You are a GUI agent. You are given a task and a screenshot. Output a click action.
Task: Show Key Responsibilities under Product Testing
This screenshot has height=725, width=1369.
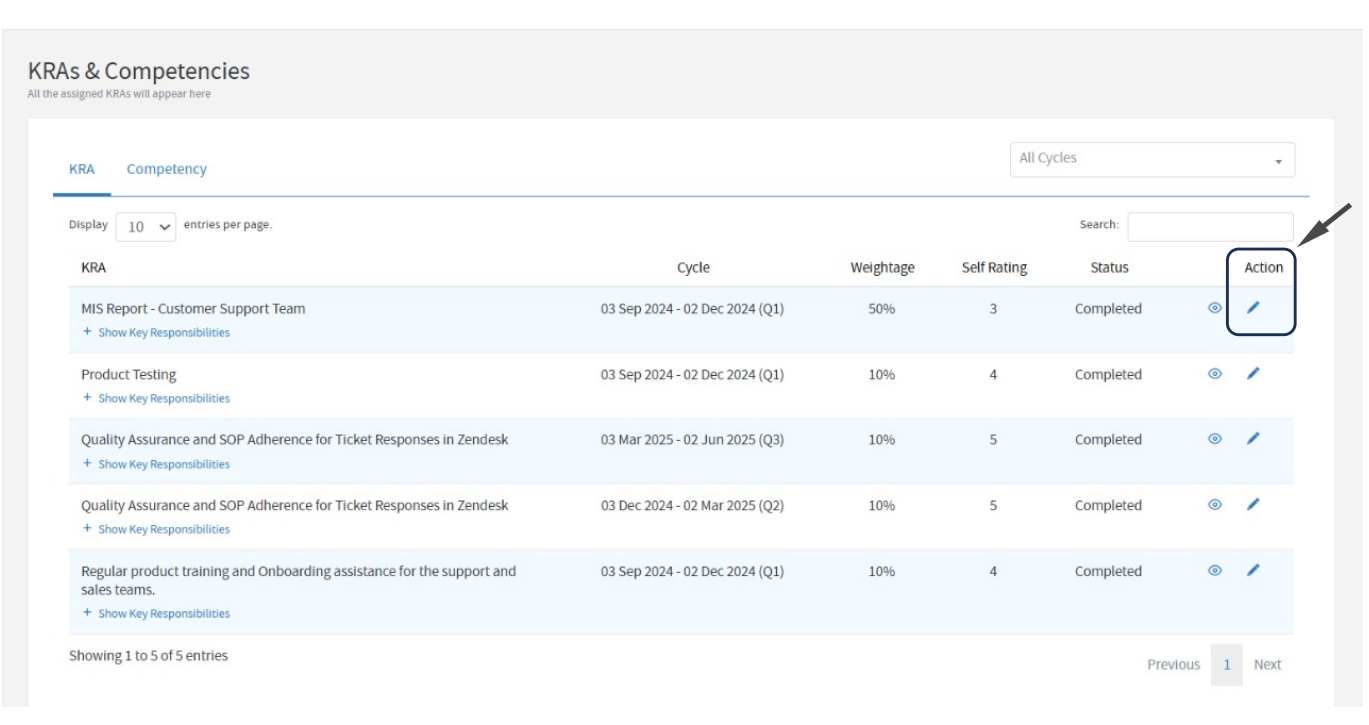click(x=163, y=399)
